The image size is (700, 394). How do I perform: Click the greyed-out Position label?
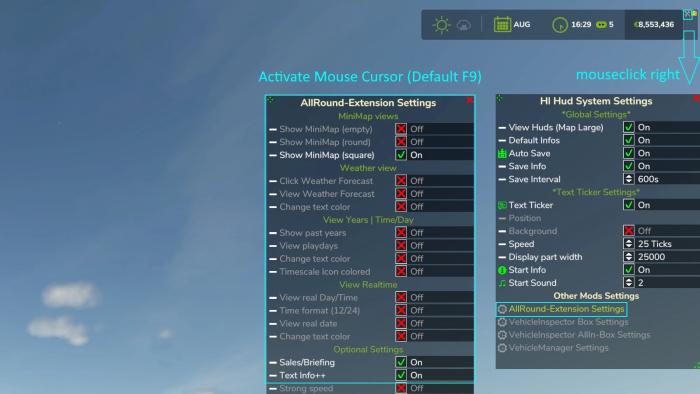(525, 218)
